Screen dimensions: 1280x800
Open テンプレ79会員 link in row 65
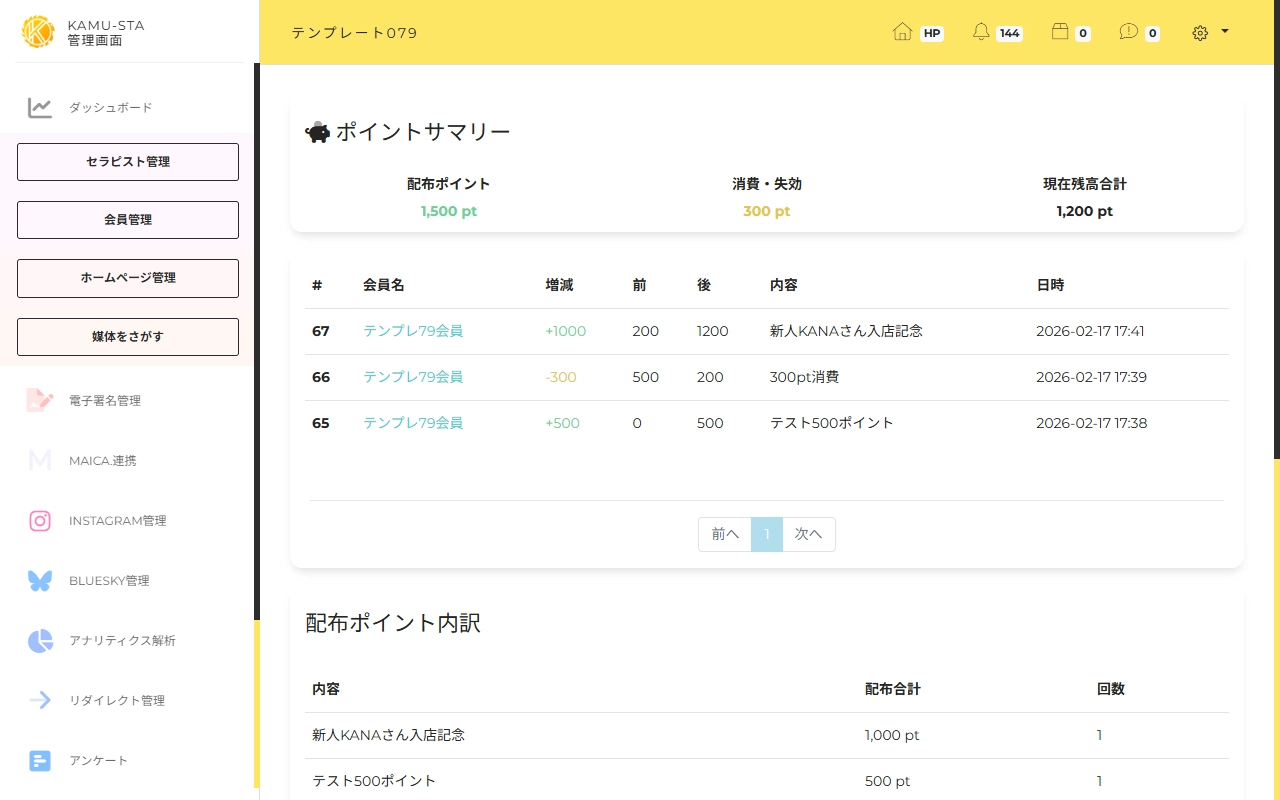[x=413, y=423]
